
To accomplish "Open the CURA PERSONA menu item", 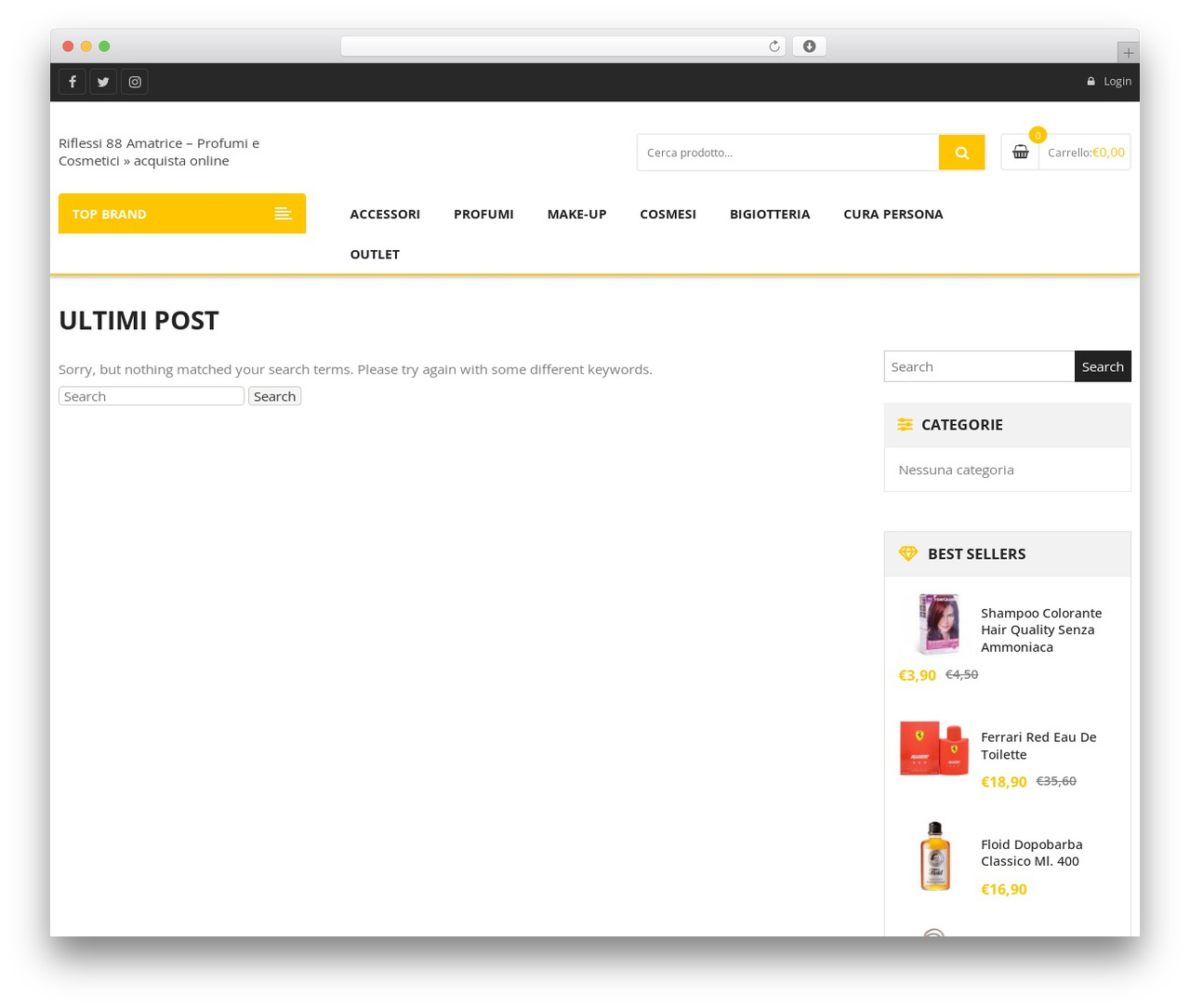I will pos(893,214).
